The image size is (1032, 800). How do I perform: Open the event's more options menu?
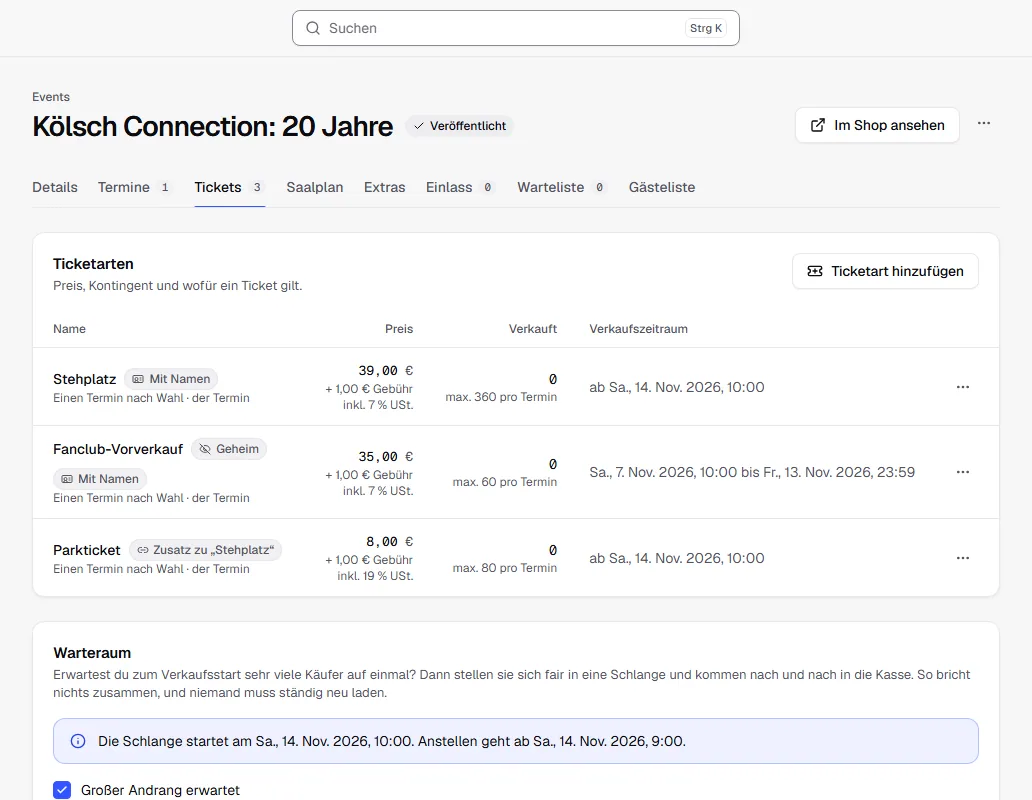click(x=984, y=124)
